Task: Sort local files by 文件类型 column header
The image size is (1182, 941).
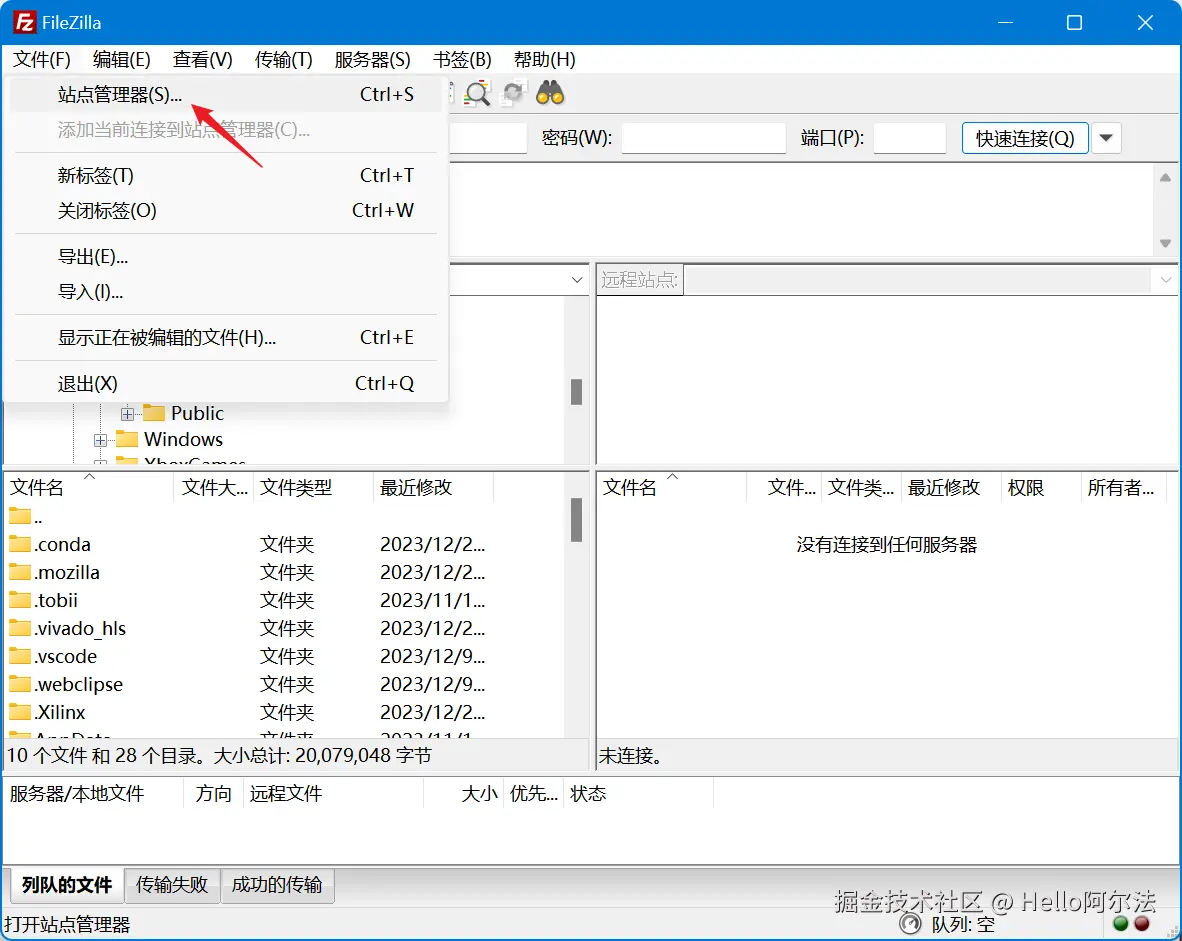Action: point(313,487)
